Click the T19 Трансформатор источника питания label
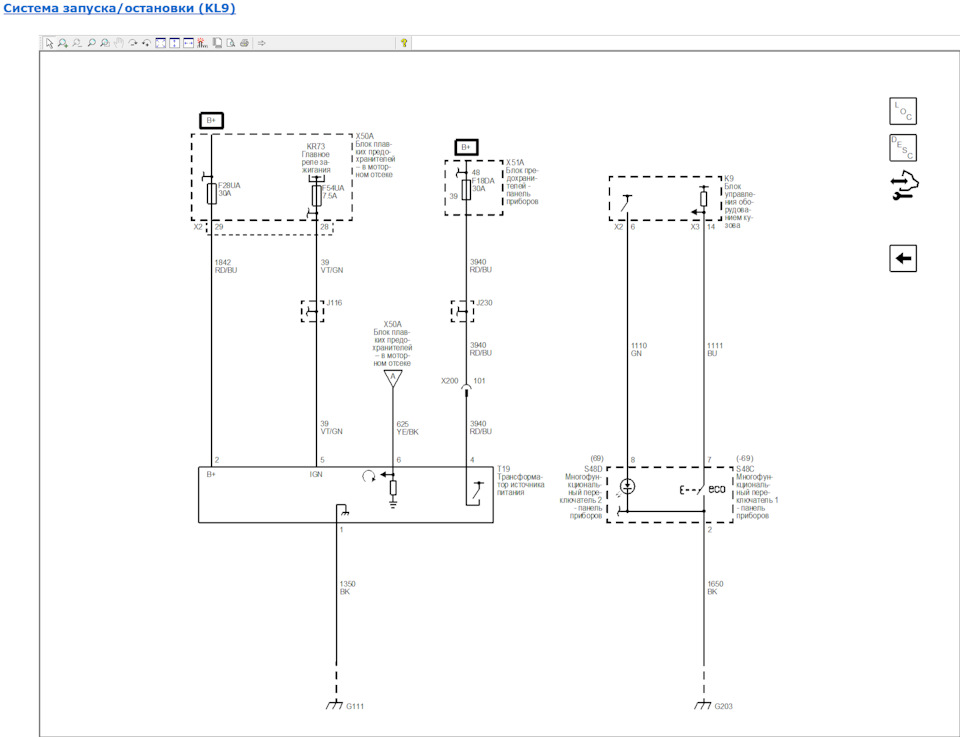 pyautogui.click(x=520, y=481)
